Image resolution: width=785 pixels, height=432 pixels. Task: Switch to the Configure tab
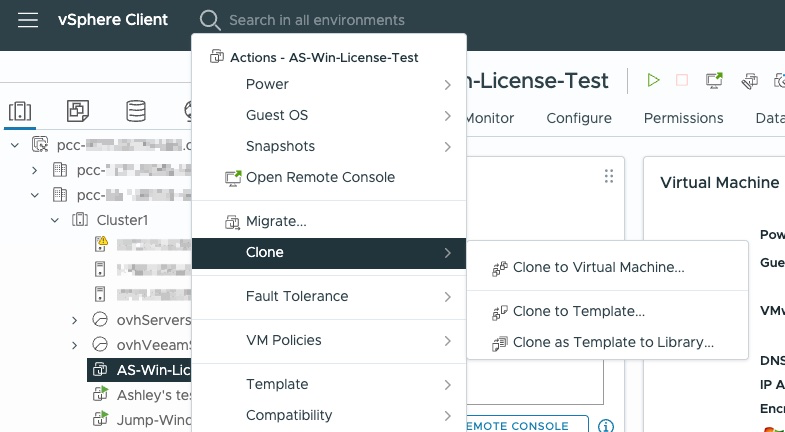(x=579, y=118)
